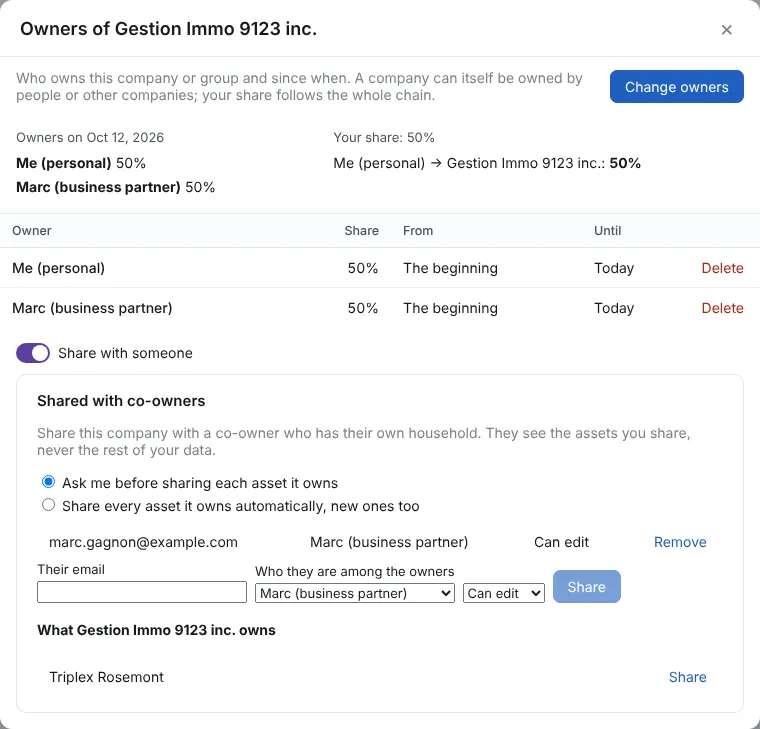Click Marc (business partner) in the owners table
This screenshot has width=760, height=729.
92,308
